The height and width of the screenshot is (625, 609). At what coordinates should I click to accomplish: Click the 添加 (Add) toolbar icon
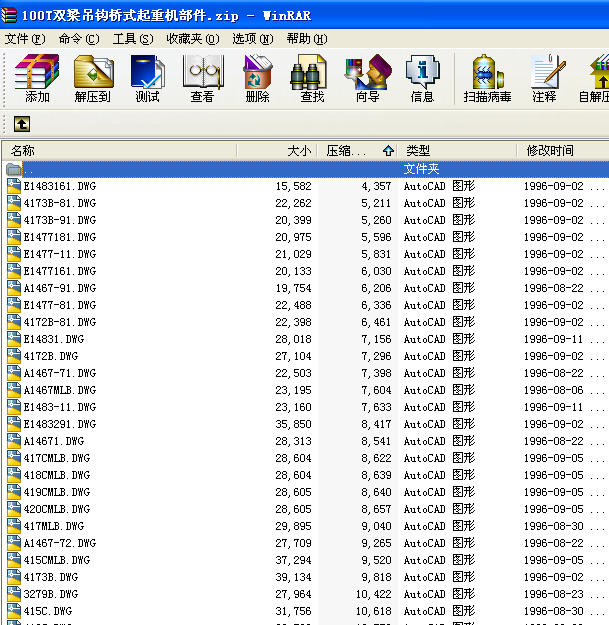click(x=37, y=79)
